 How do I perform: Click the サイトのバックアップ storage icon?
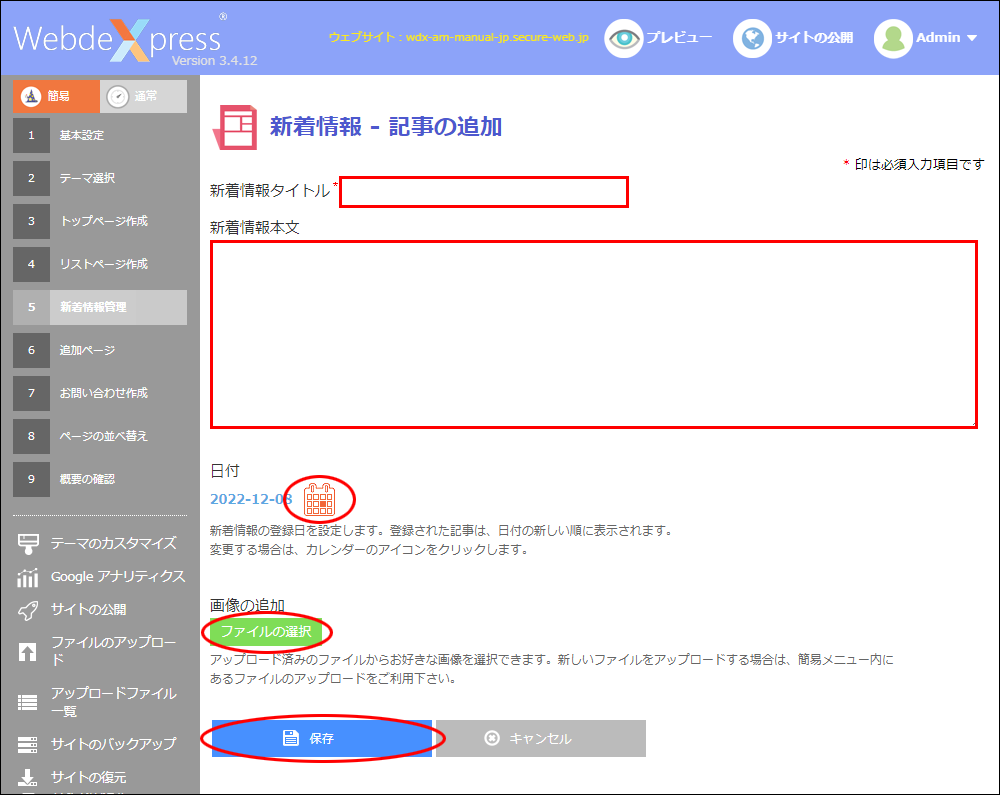coord(27,745)
